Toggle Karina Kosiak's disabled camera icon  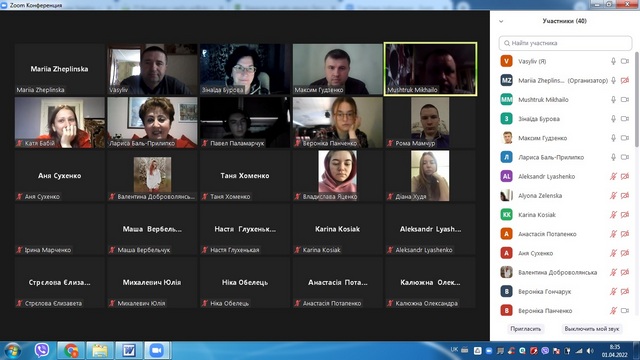pos(624,215)
